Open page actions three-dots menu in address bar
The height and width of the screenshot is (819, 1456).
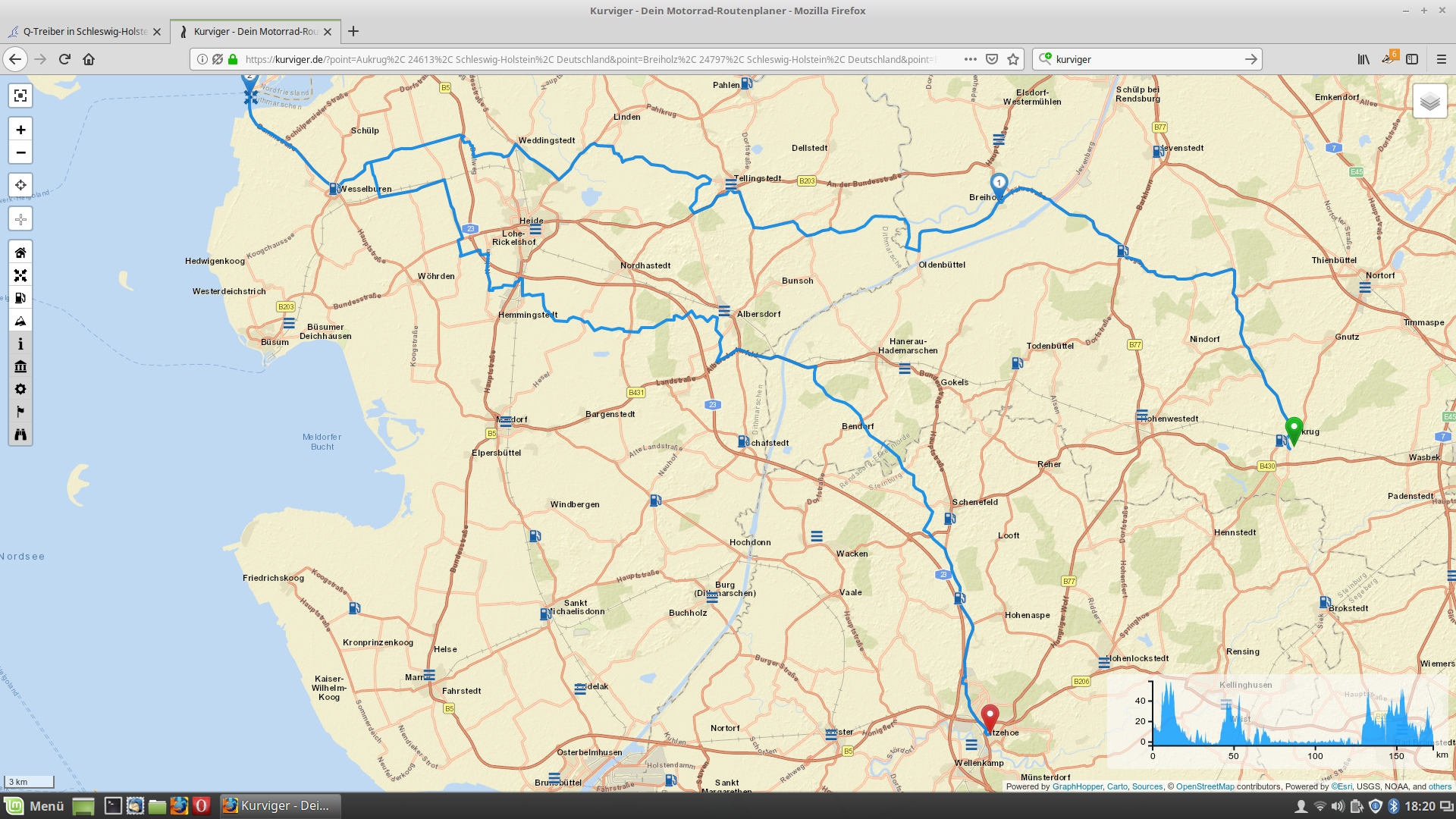coord(970,59)
